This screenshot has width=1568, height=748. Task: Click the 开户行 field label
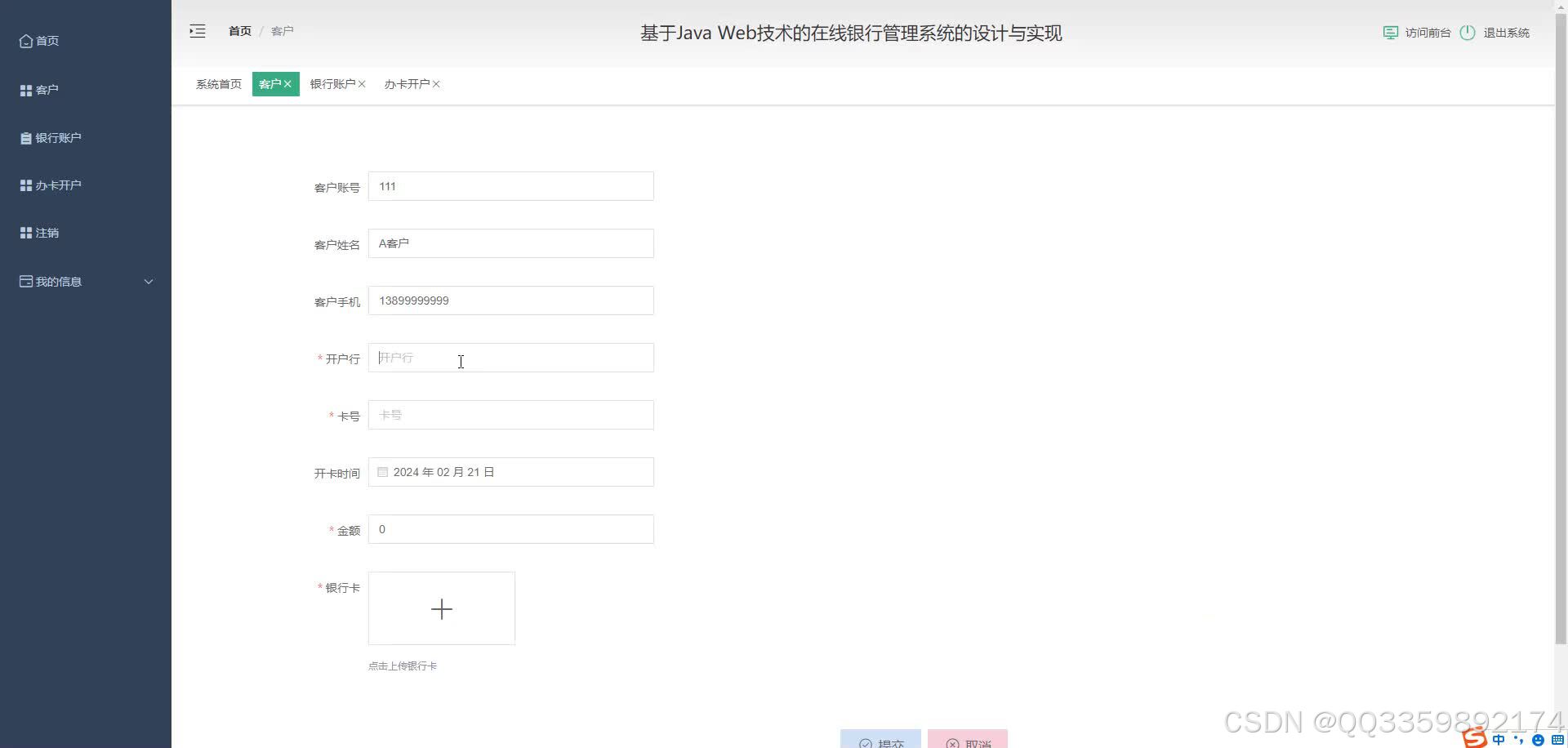343,359
